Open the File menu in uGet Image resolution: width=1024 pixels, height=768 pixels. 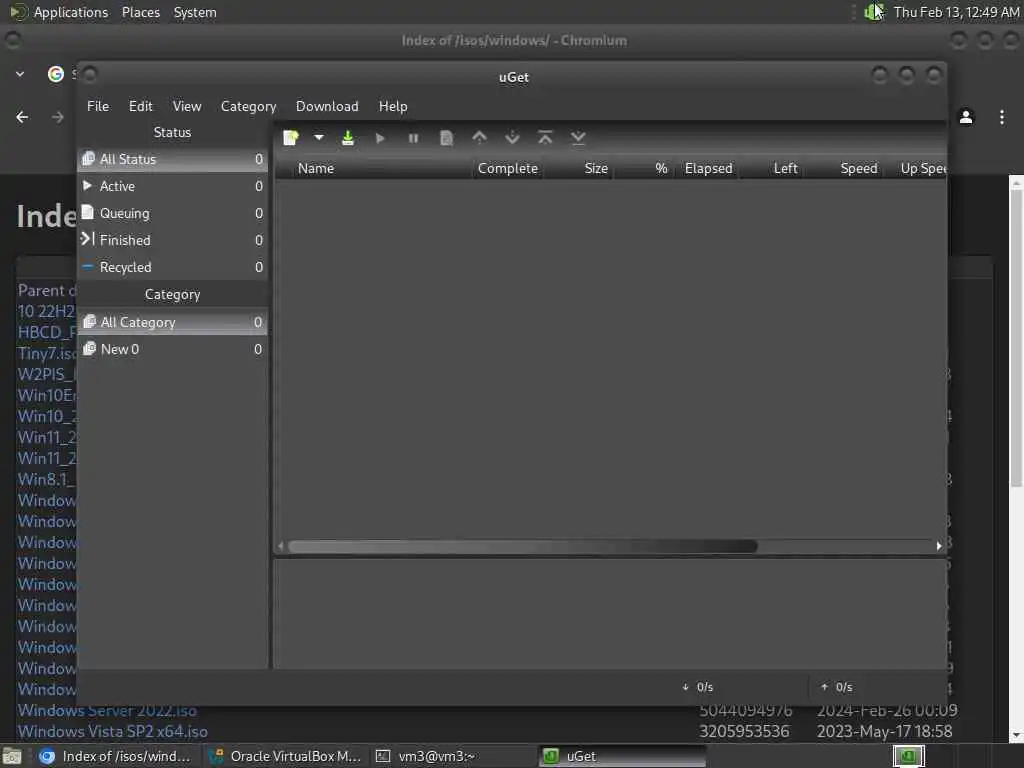tap(98, 106)
